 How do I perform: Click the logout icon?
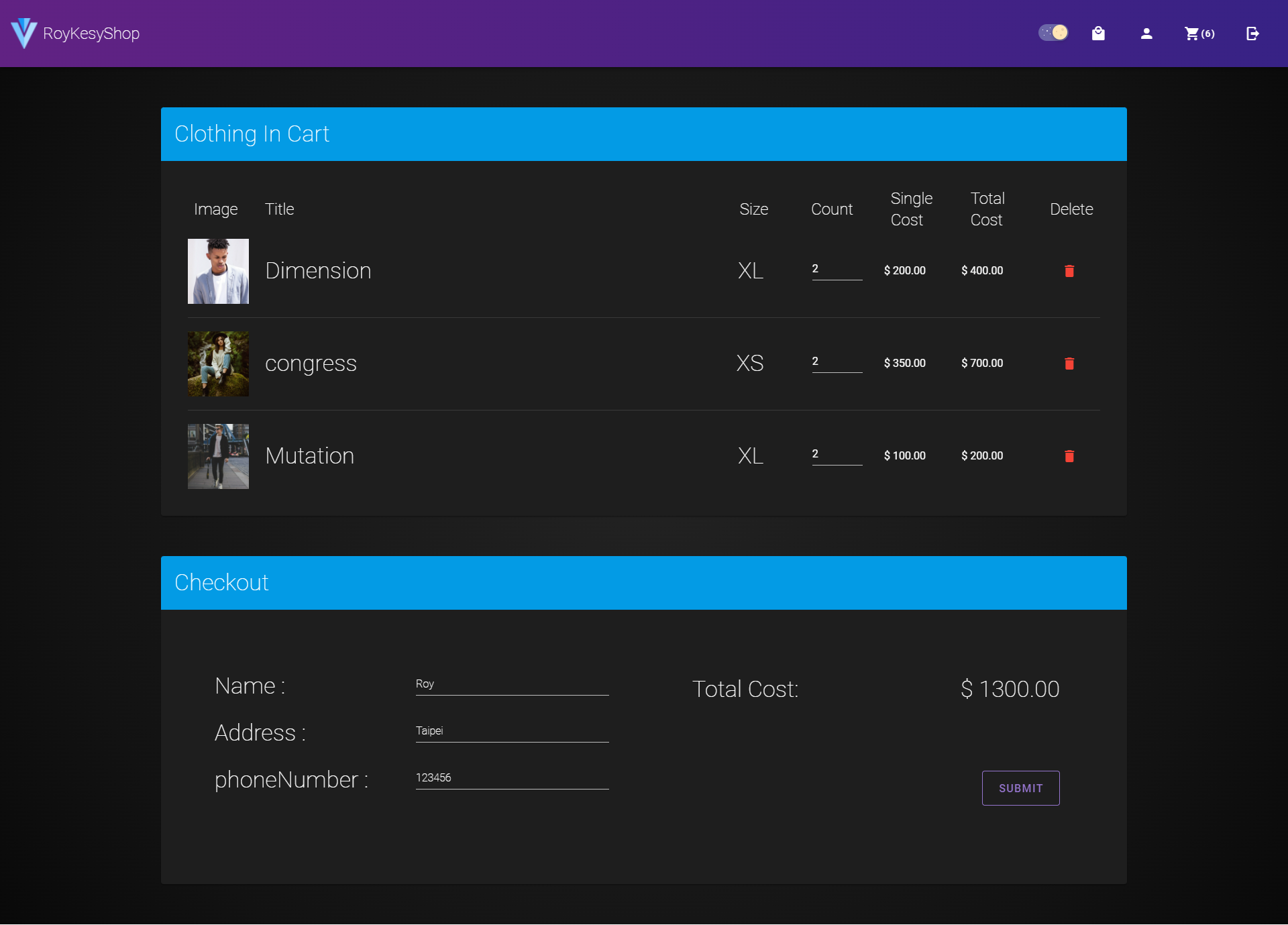pyautogui.click(x=1252, y=34)
